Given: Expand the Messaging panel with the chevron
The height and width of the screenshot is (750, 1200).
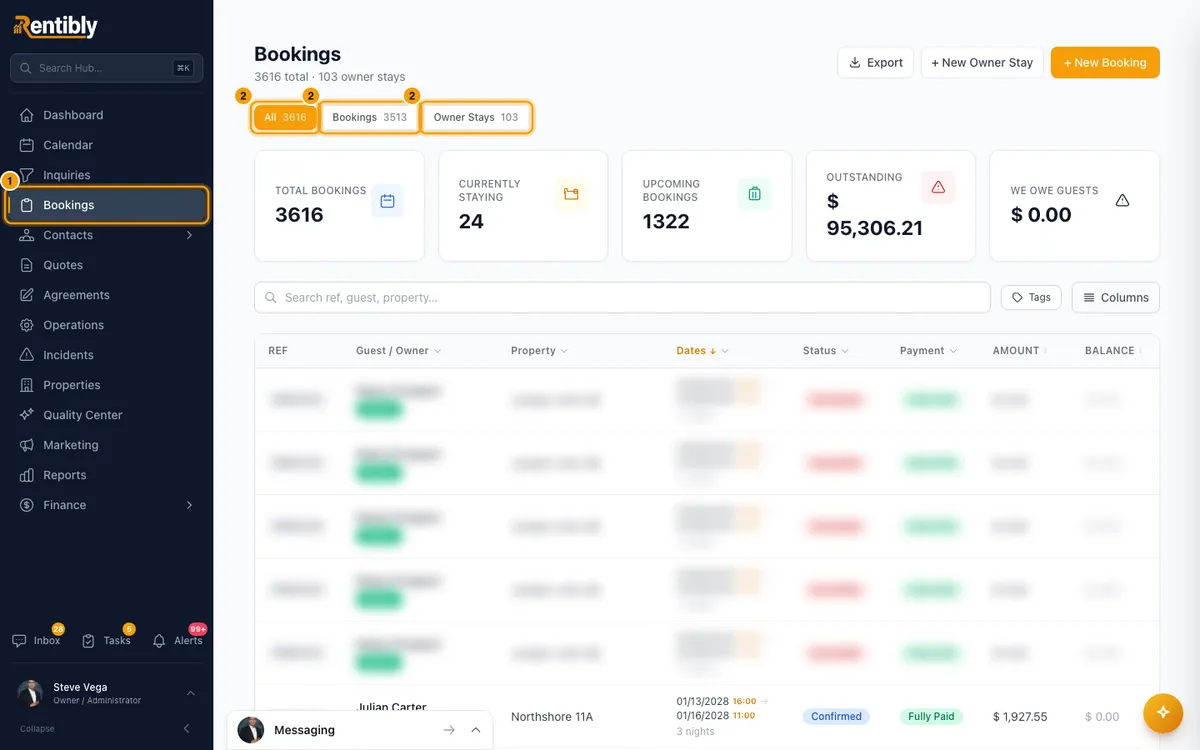Looking at the screenshot, I should tap(476, 730).
